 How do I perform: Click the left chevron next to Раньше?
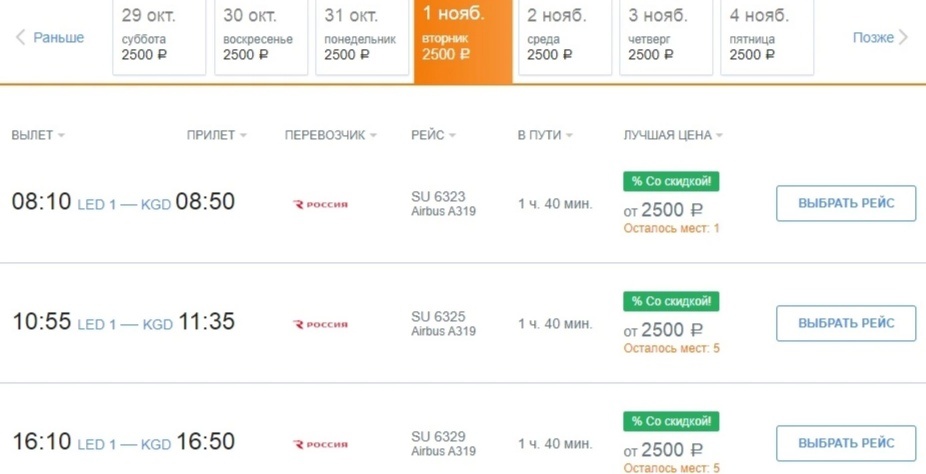[x=20, y=38]
